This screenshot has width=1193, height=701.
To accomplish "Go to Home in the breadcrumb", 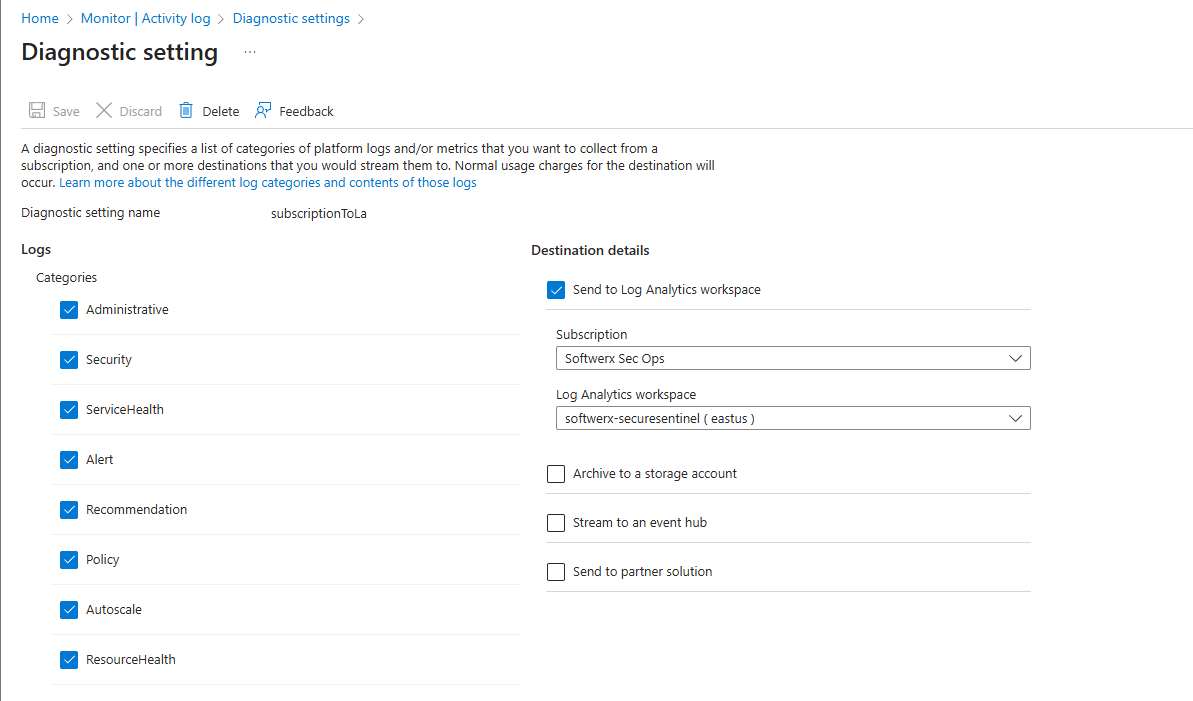I will click(40, 18).
